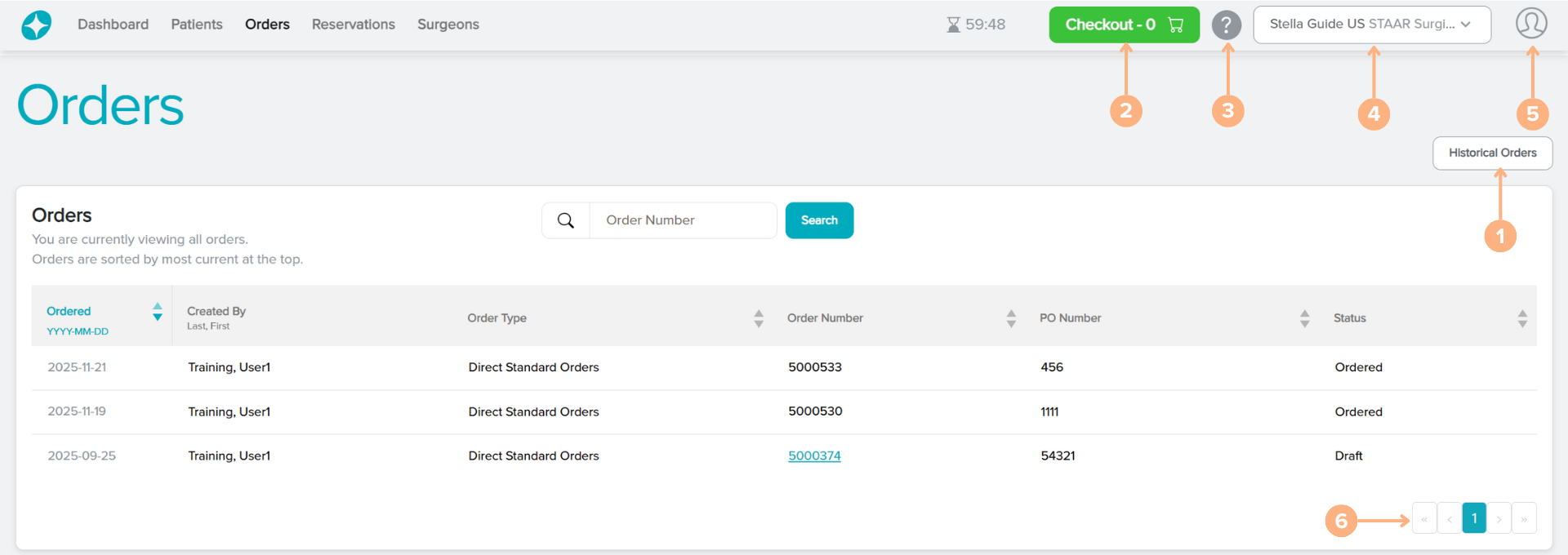Sort the Status column
Viewport: 1568px width, 555px height.
1522,318
